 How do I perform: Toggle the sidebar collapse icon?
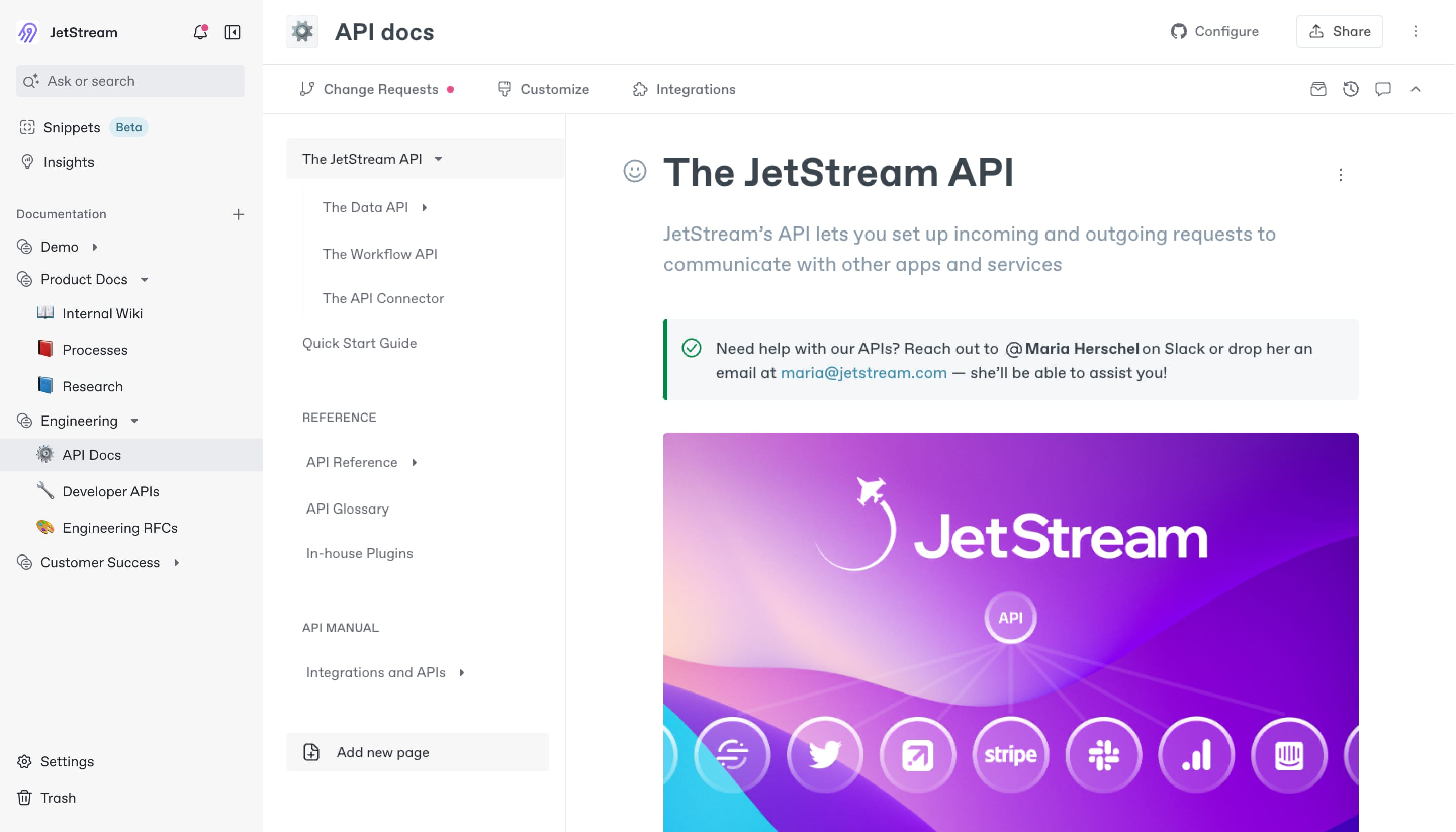[x=232, y=32]
